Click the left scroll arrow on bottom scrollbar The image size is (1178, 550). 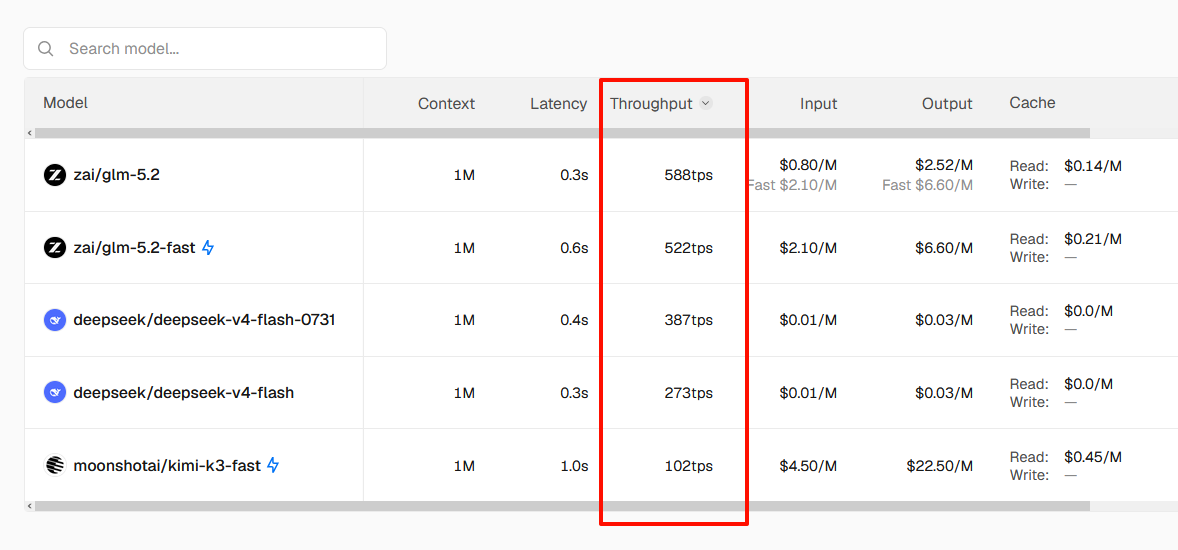pos(29,506)
